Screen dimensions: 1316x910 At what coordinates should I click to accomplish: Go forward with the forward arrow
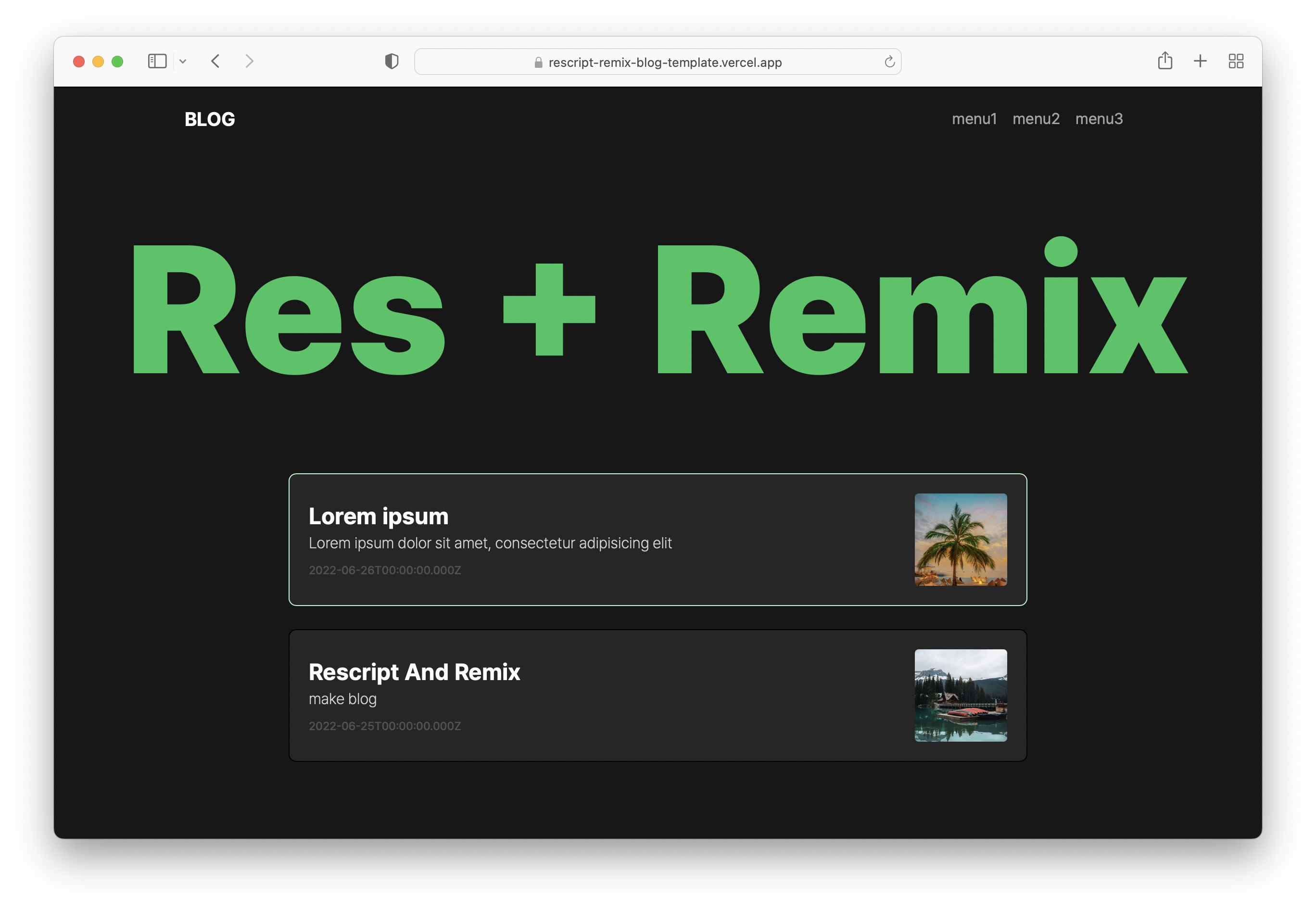tap(249, 61)
